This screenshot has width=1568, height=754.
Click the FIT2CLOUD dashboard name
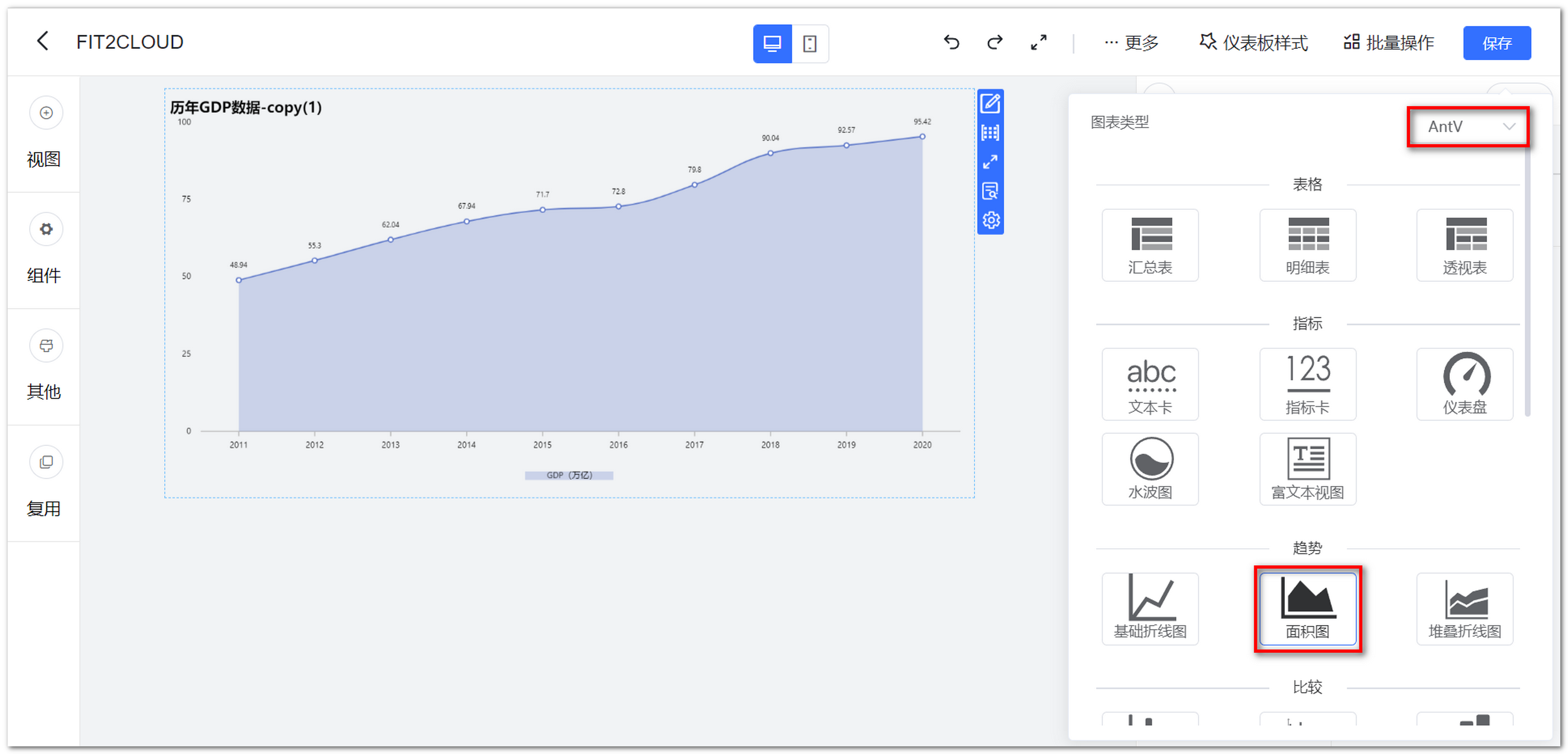130,42
